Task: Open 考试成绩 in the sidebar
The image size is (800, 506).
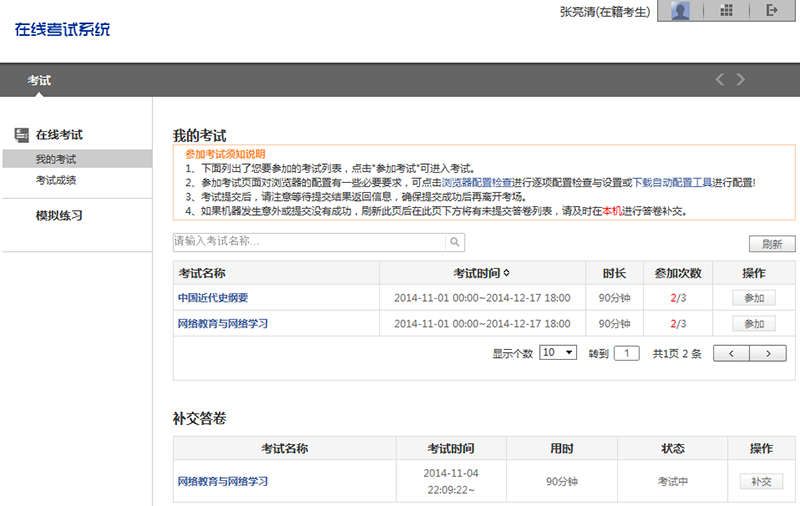Action: [56, 180]
